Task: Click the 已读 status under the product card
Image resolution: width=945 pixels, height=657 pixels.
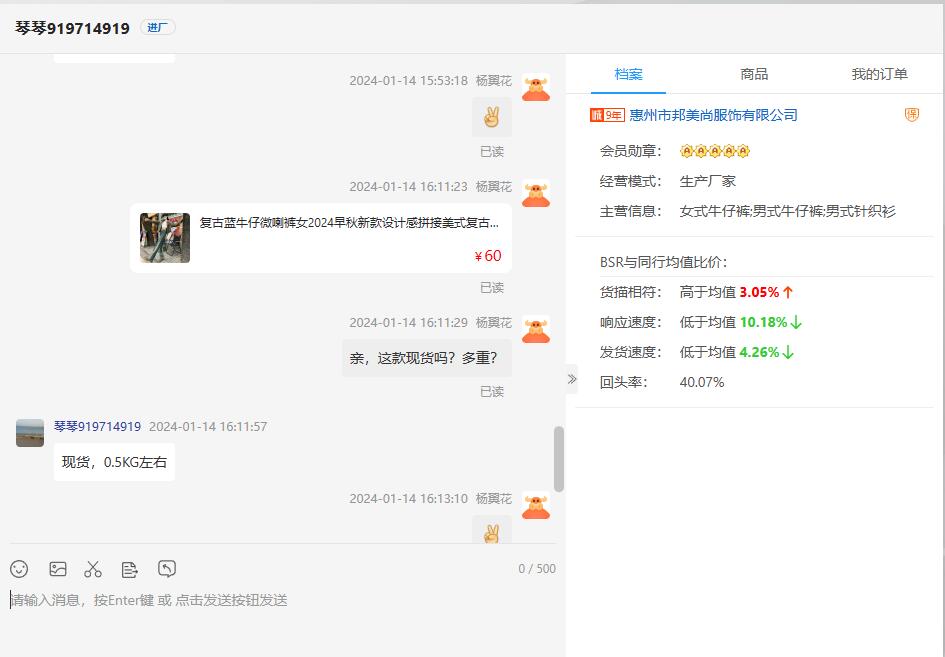Action: tap(492, 288)
